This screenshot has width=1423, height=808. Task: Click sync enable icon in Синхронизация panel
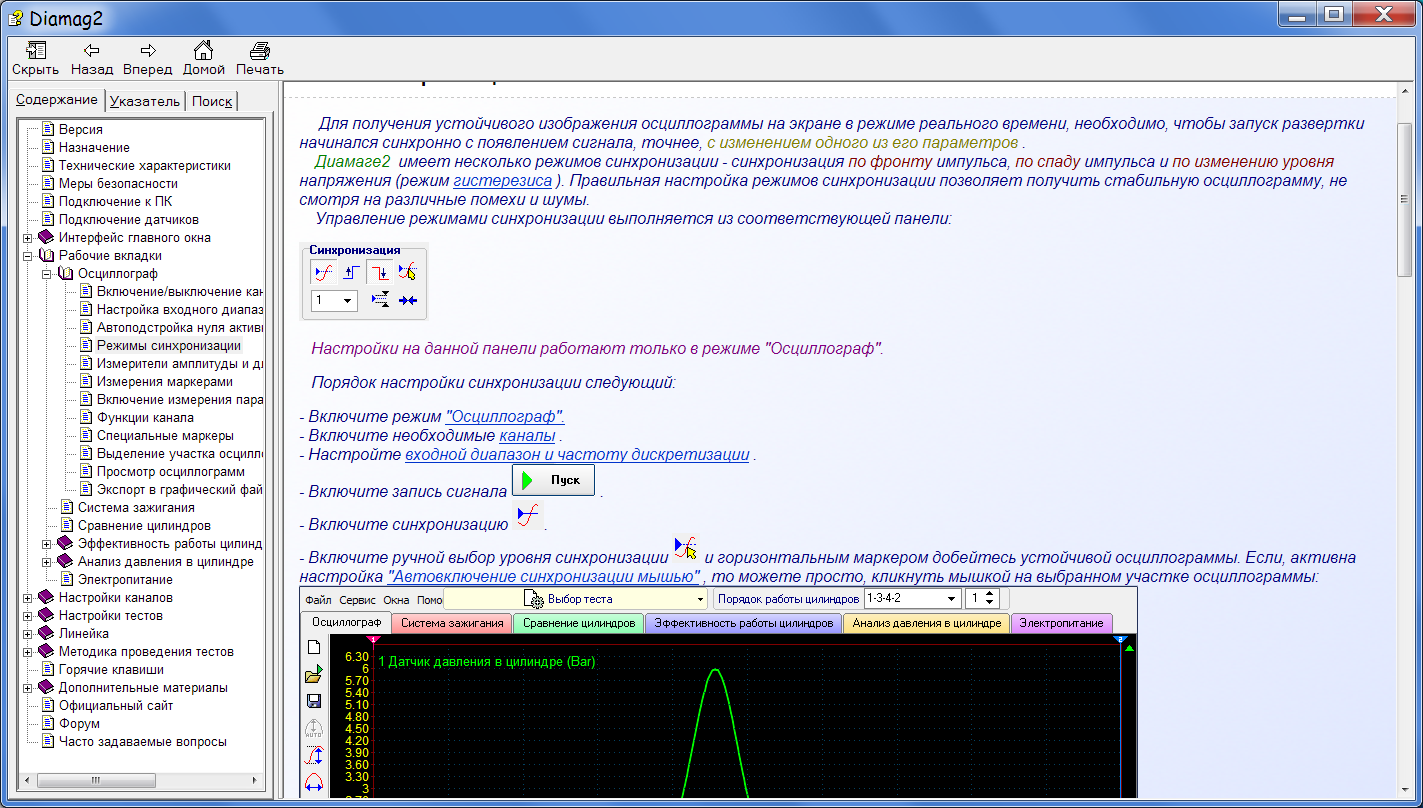(x=323, y=272)
